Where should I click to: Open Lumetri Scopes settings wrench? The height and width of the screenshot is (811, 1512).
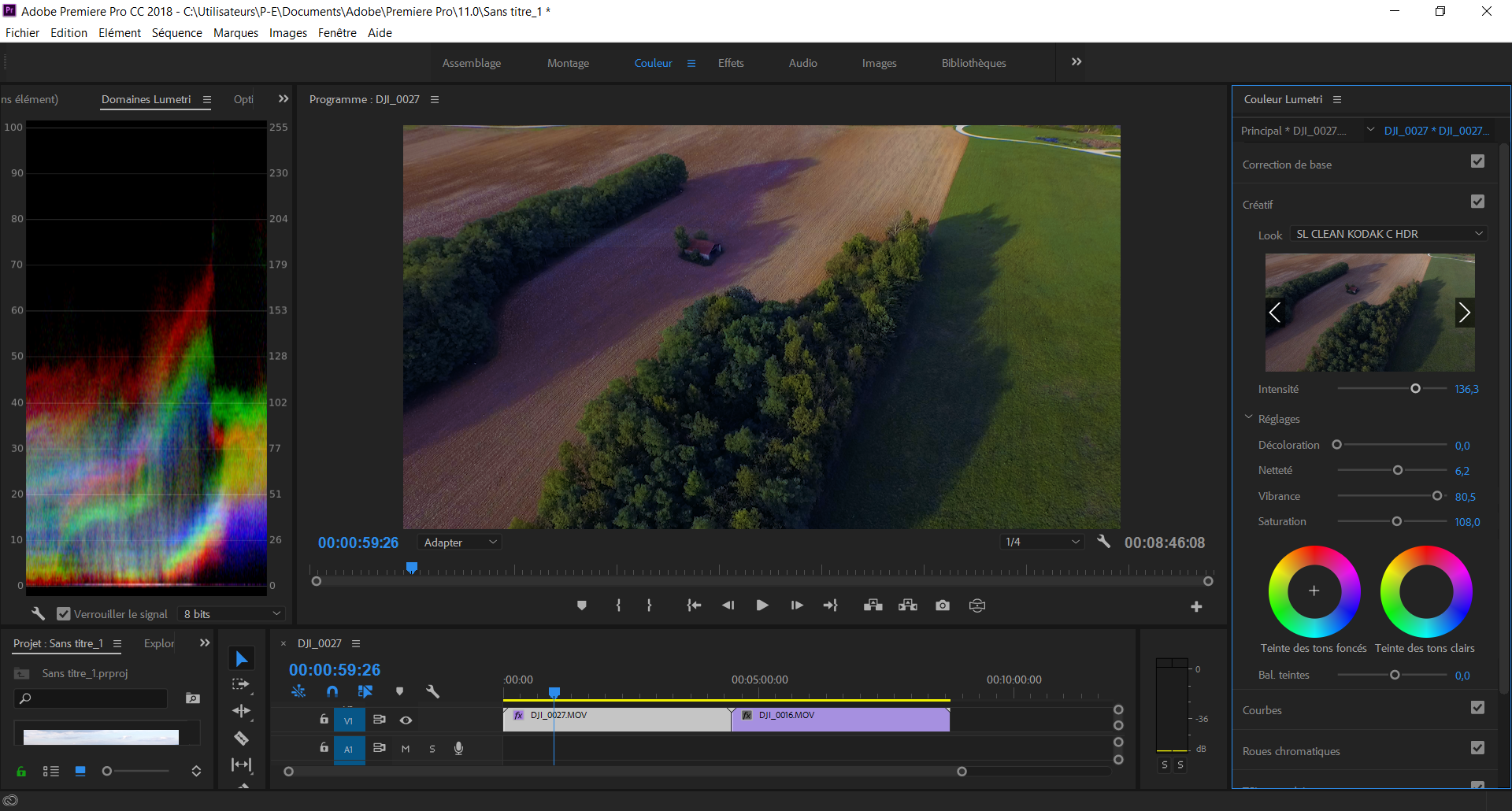[38, 613]
